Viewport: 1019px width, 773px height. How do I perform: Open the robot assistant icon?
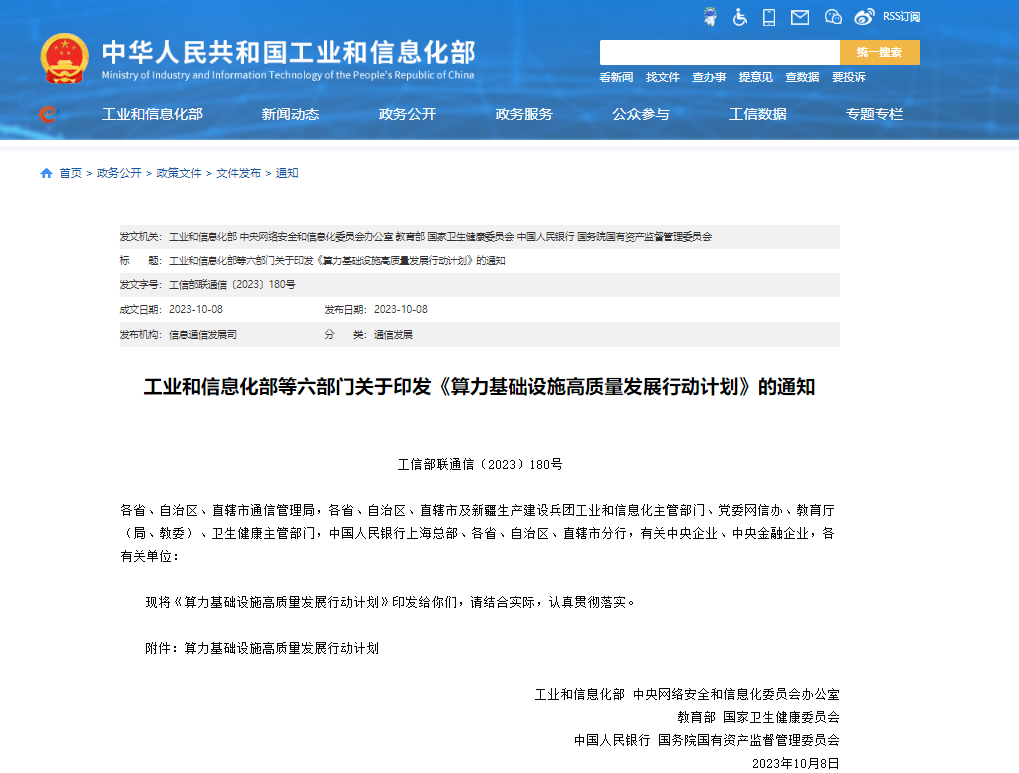pos(711,17)
